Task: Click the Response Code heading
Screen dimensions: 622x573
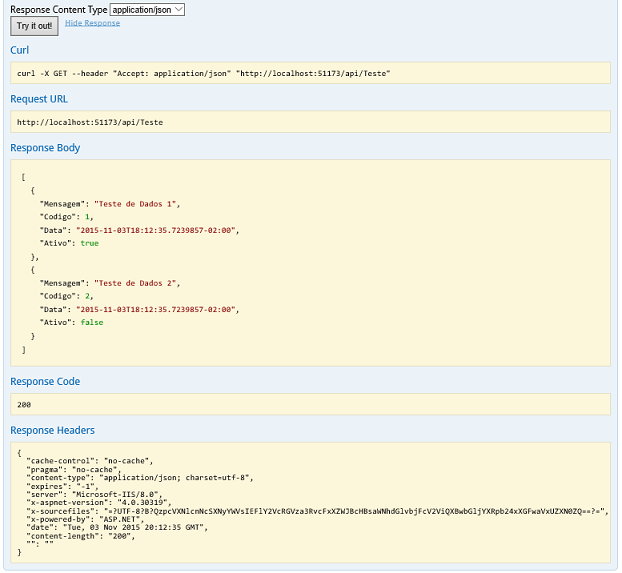Action: pos(45,381)
